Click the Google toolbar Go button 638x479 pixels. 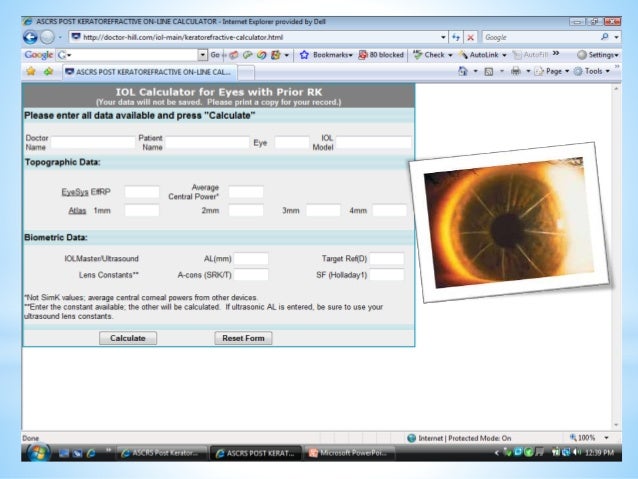pos(215,55)
